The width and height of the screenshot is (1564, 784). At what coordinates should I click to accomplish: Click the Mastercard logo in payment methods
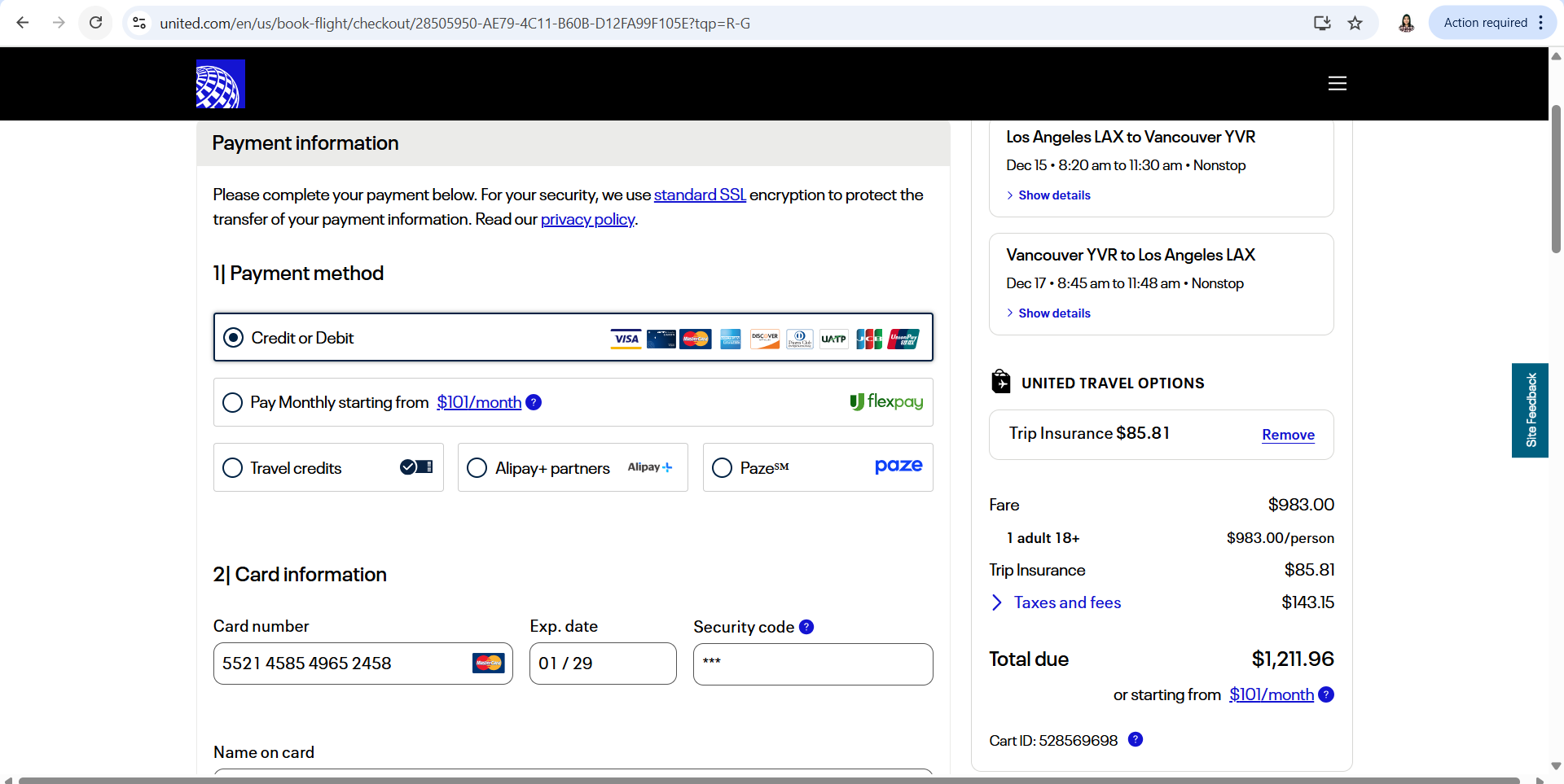[x=696, y=339]
